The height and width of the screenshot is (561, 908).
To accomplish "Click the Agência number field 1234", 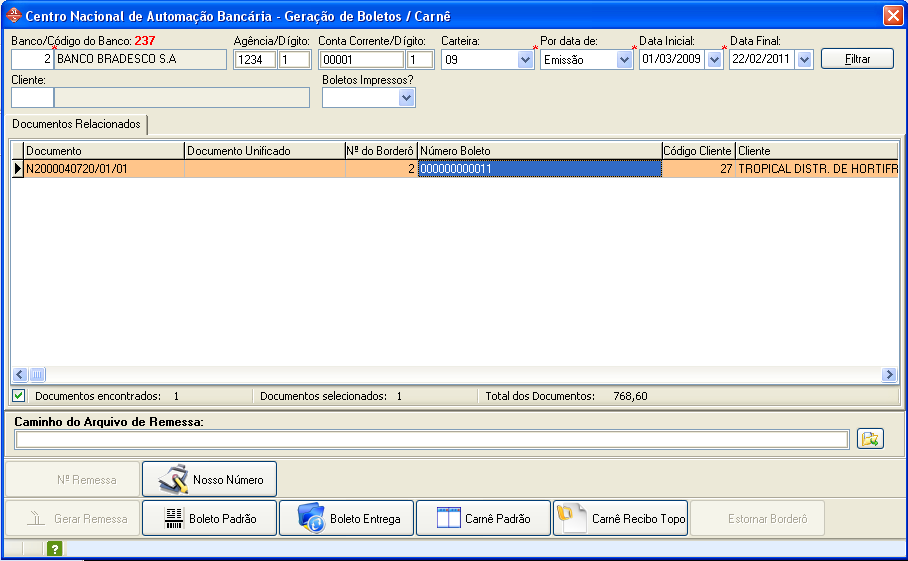I will (254, 60).
